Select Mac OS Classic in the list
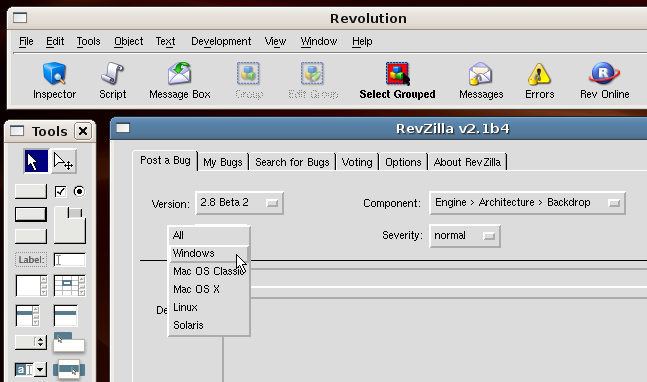The image size is (647, 382). click(x=209, y=271)
